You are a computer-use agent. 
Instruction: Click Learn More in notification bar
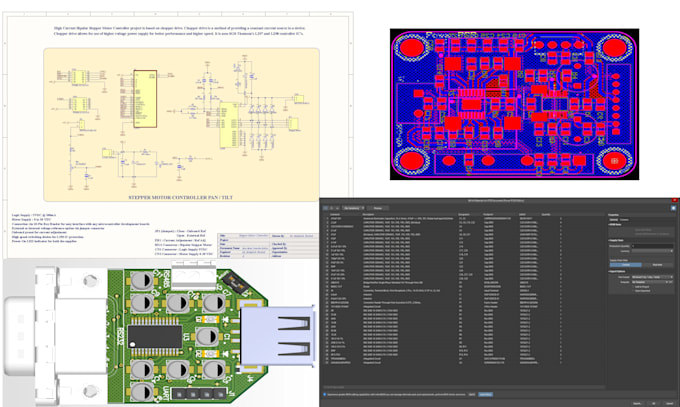(x=486, y=394)
